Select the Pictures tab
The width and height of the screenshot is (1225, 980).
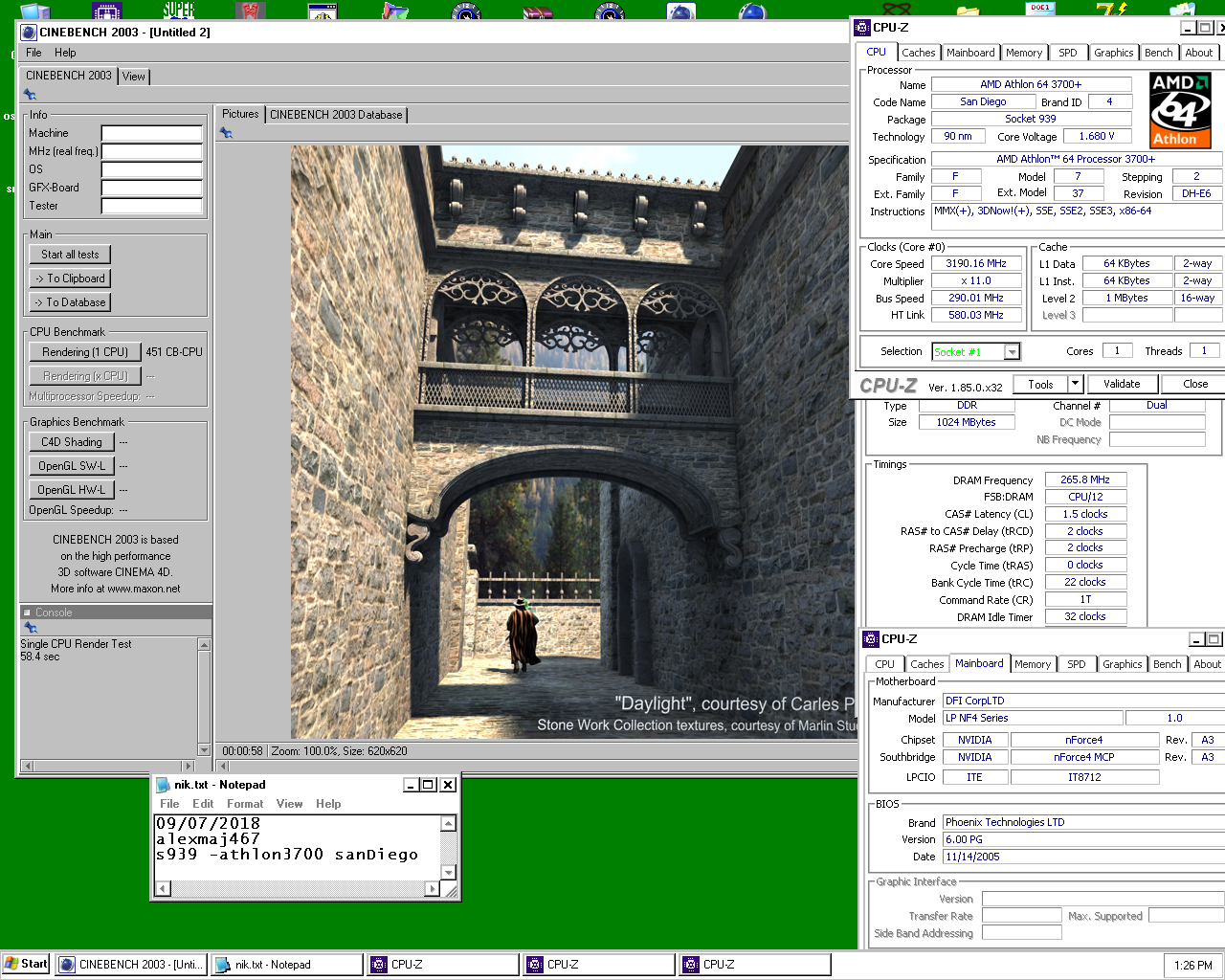240,114
